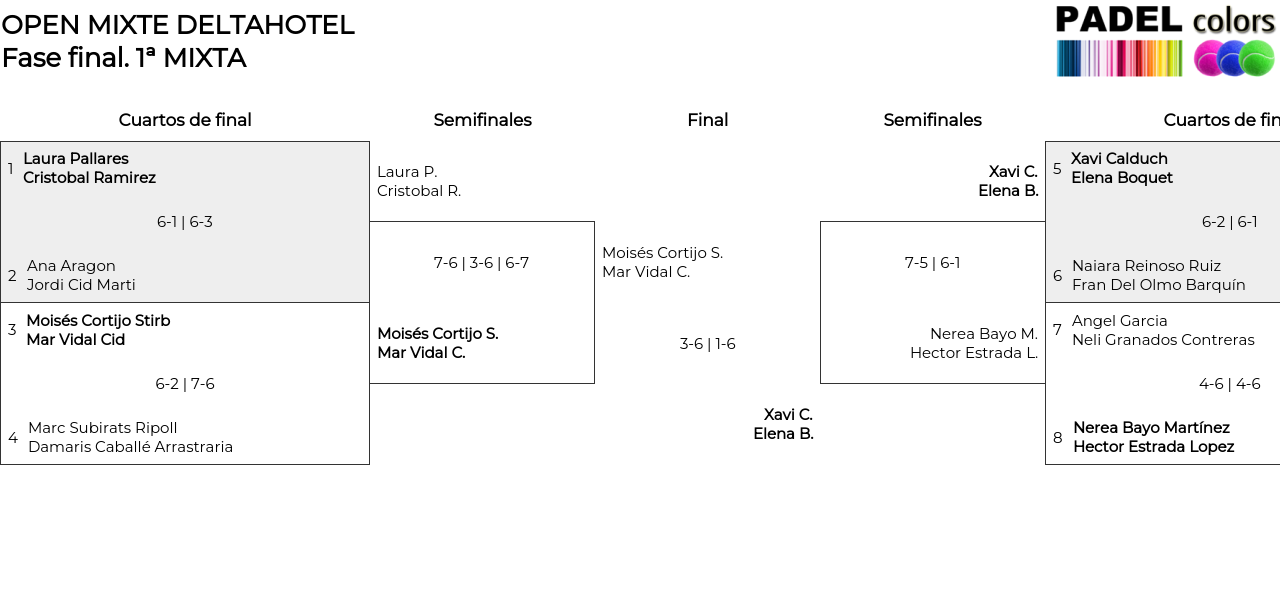Click the Final column header
Viewport: 1280px width, 598px height.
pyautogui.click(x=707, y=120)
